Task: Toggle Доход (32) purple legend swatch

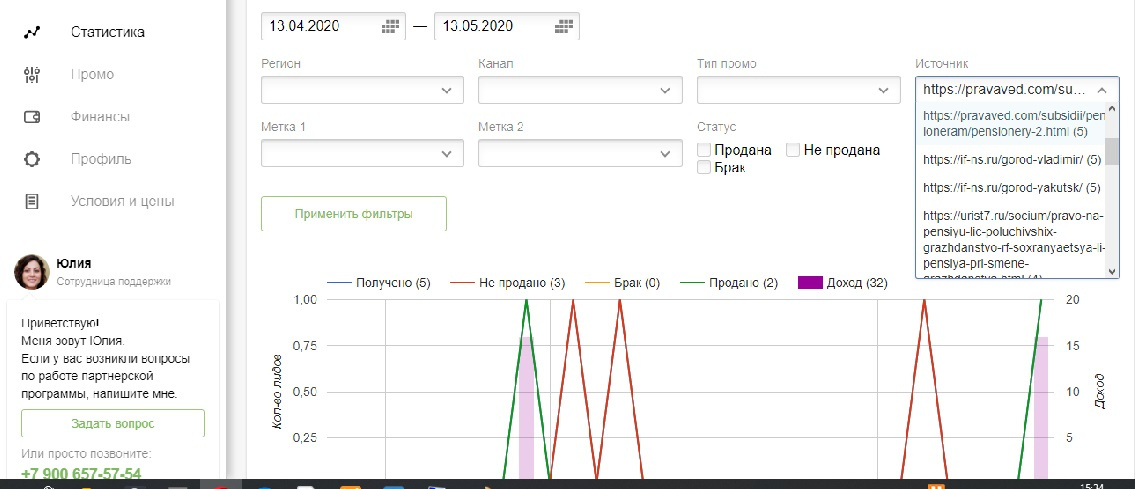Action: pos(809,283)
